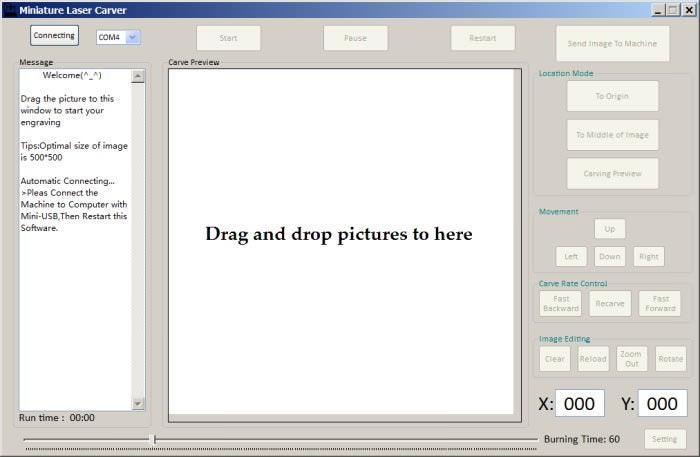
Task: Click the X coordinate field
Action: click(580, 403)
